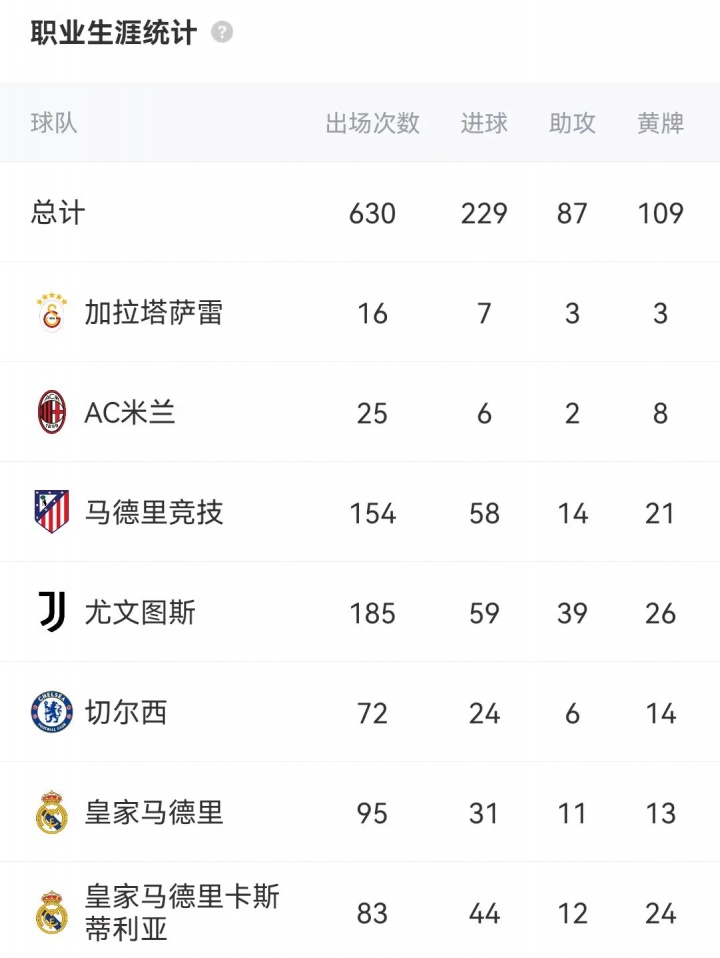Image resolution: width=720 pixels, height=958 pixels.
Task: Click the 进球 column header
Action: pyautogui.click(x=484, y=123)
